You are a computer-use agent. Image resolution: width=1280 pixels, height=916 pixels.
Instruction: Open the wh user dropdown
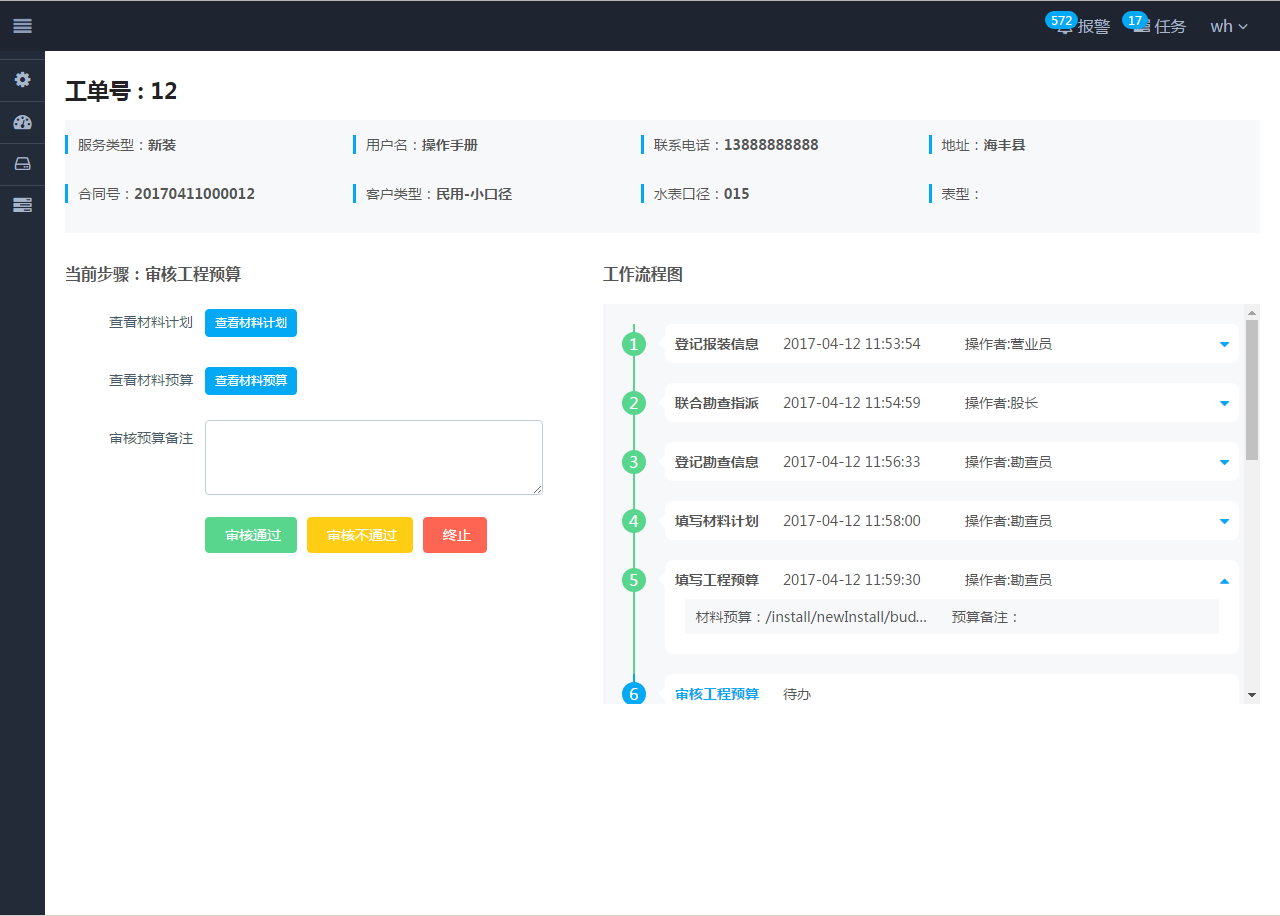tap(1228, 27)
